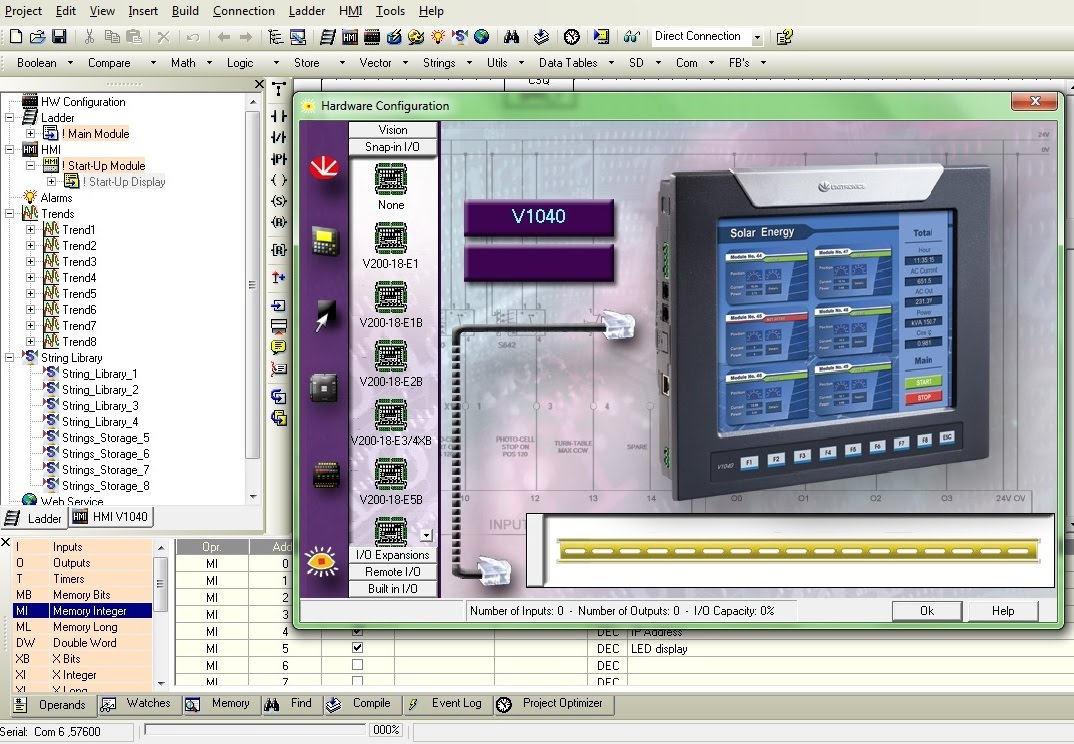Click the Save project toolbar icon
Image resolution: width=1074 pixels, height=744 pixels.
(x=60, y=37)
